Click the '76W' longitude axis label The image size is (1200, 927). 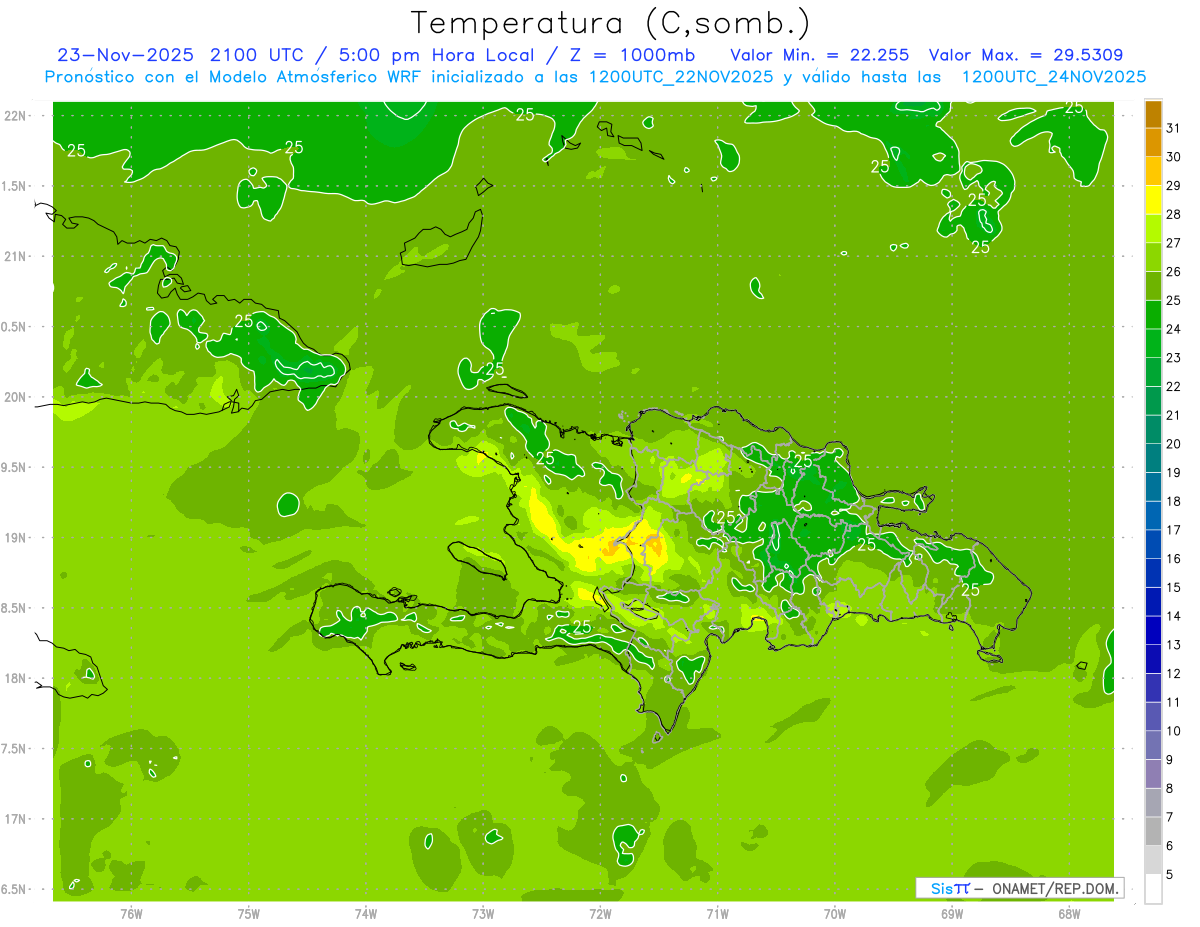click(x=131, y=913)
